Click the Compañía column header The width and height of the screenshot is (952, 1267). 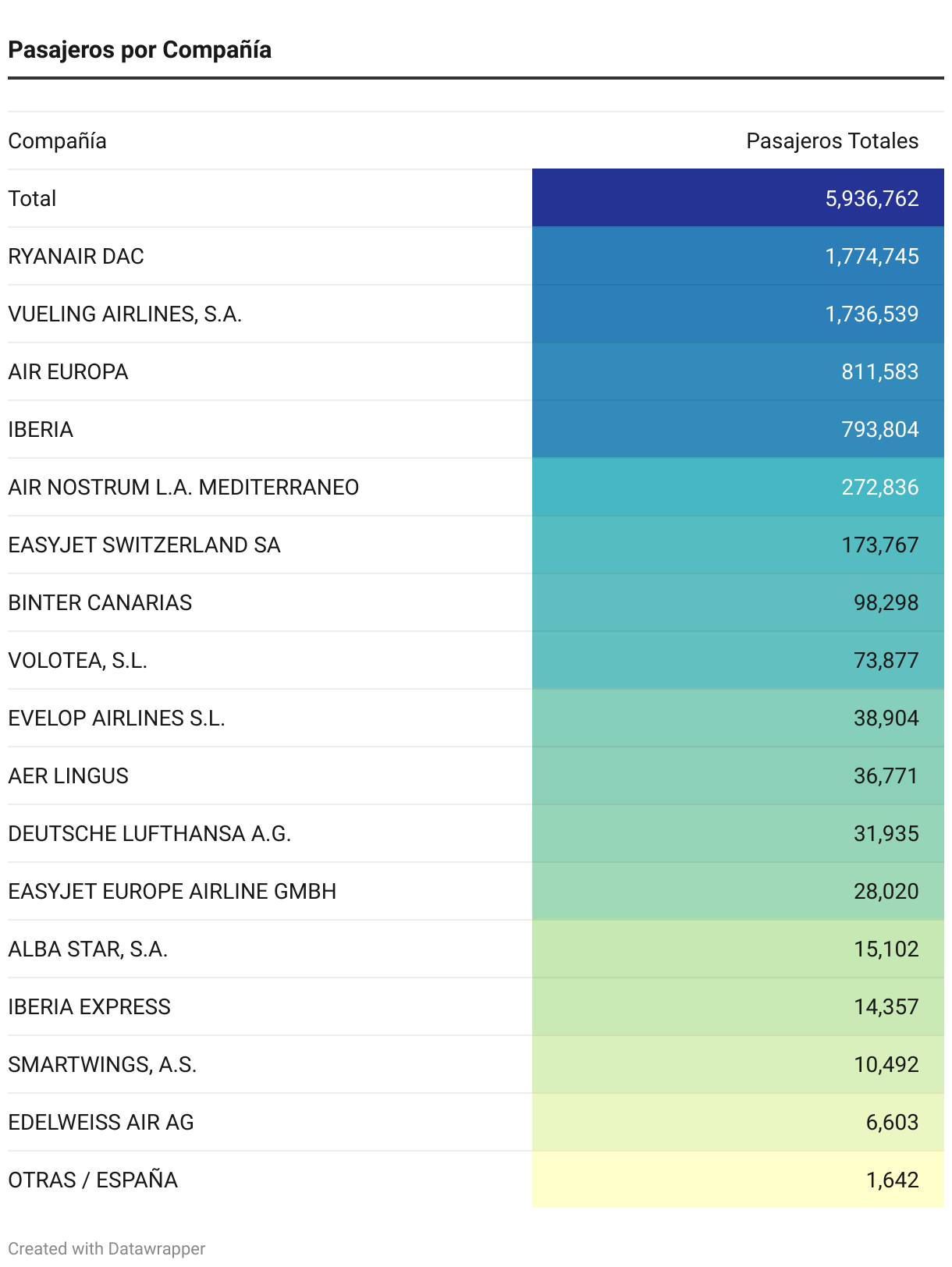pyautogui.click(x=58, y=141)
